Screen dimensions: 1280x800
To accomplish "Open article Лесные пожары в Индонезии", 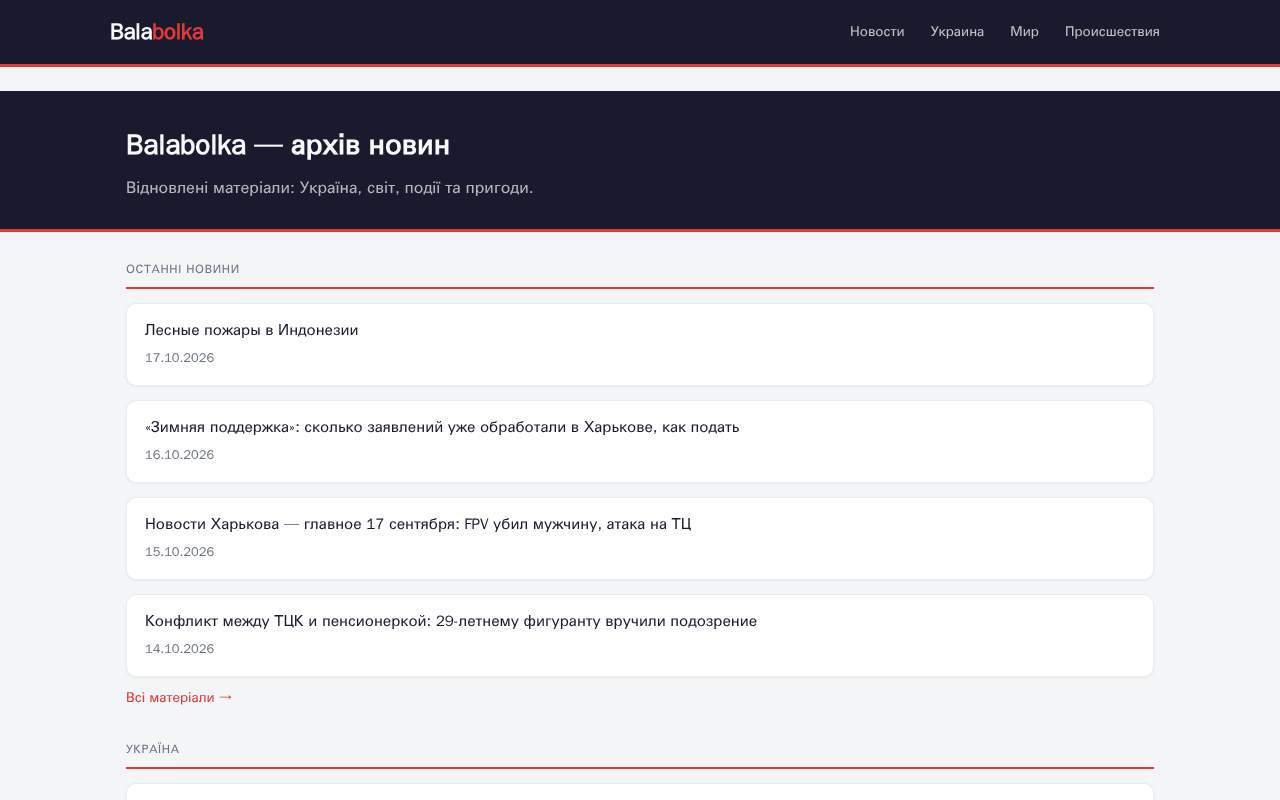I will tap(252, 330).
